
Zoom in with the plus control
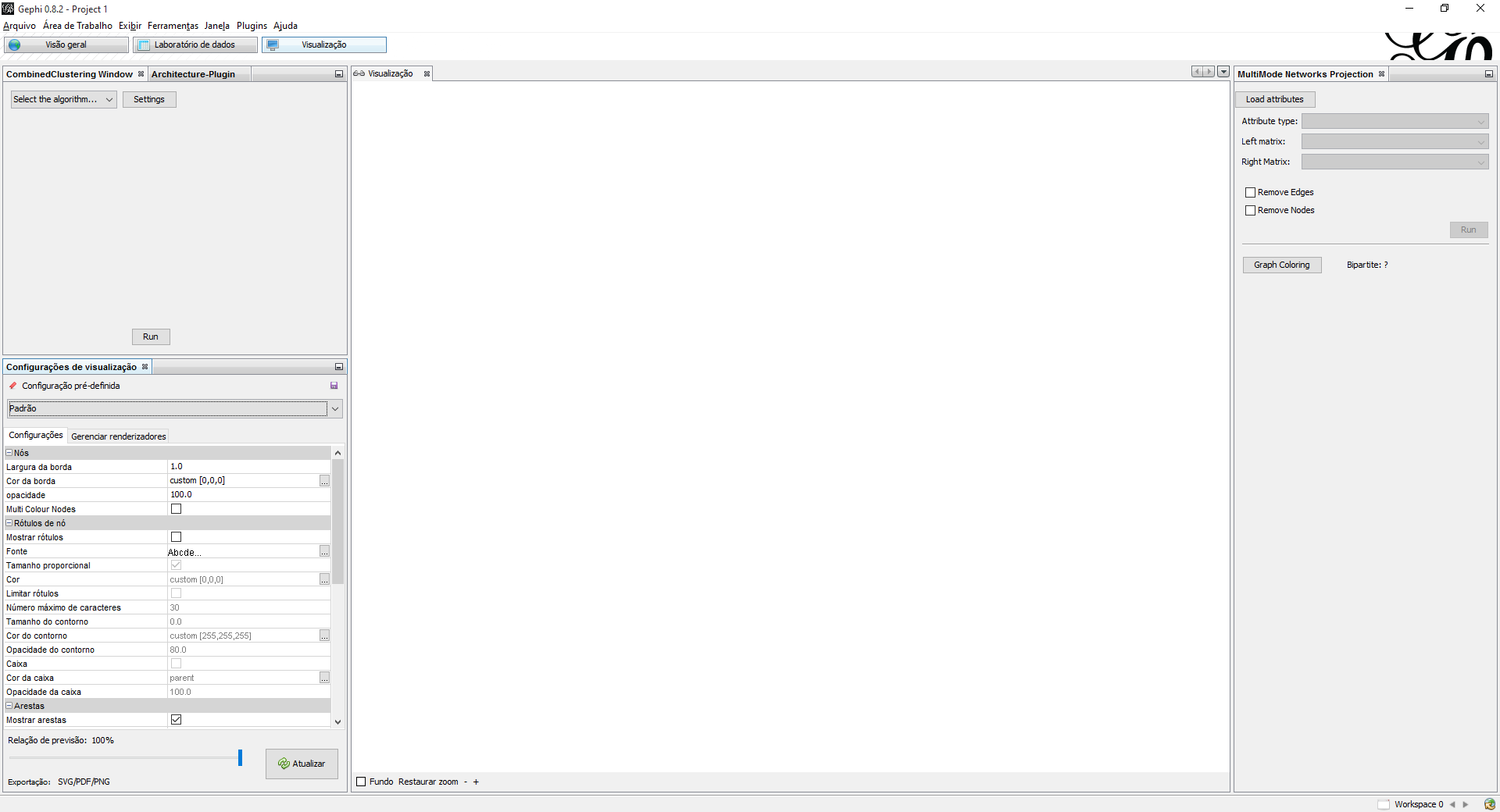pyautogui.click(x=476, y=782)
